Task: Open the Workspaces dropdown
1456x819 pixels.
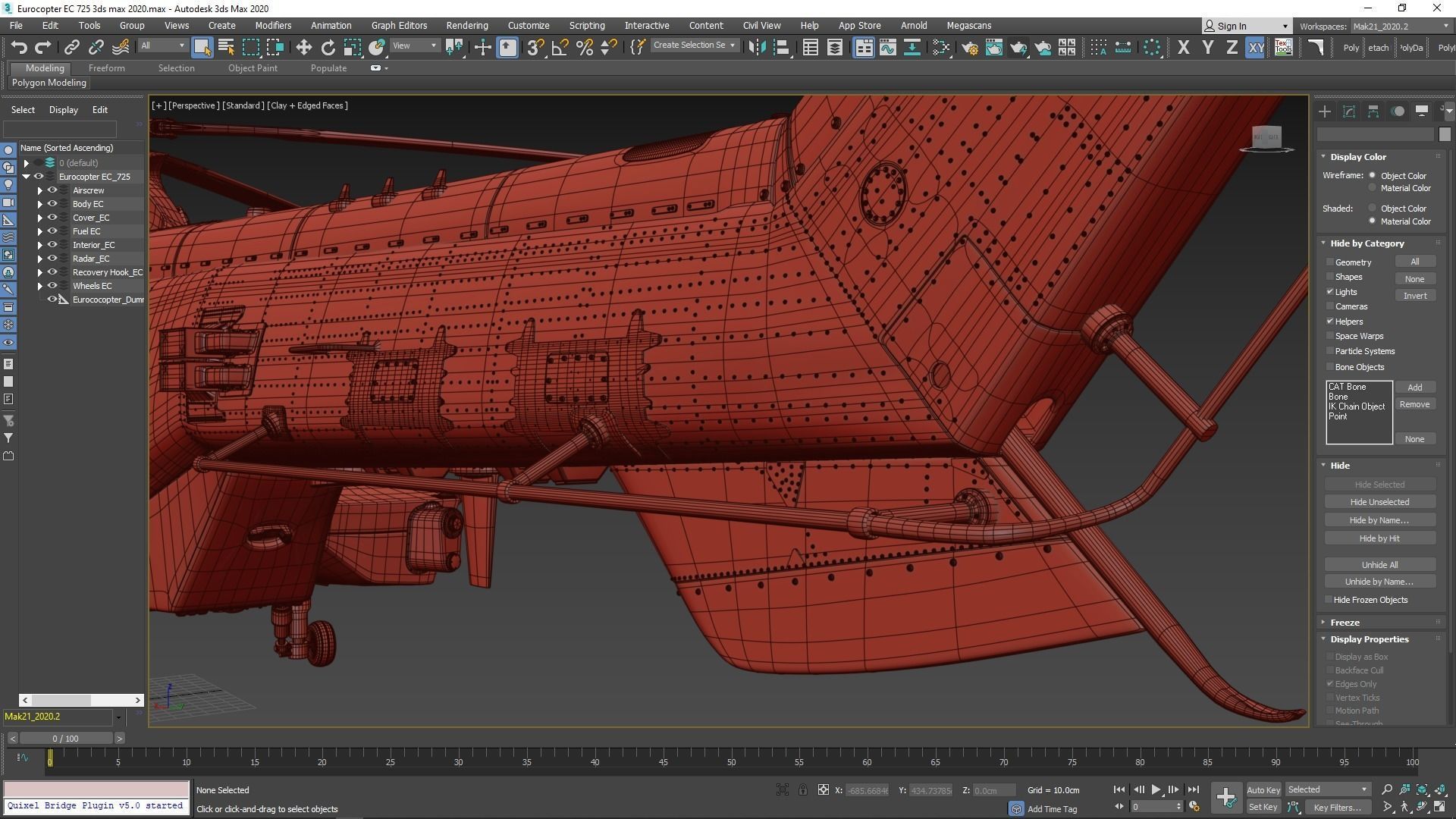Action: coord(1400,26)
